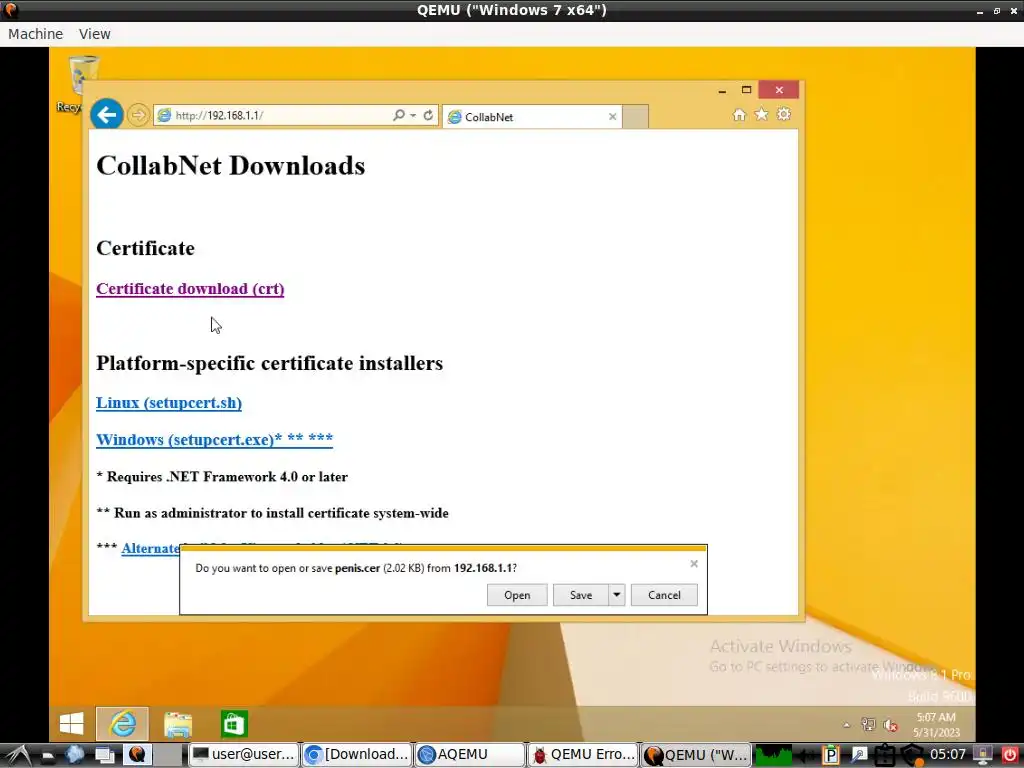
Task: Click Cancel in the download prompt
Action: tap(664, 595)
